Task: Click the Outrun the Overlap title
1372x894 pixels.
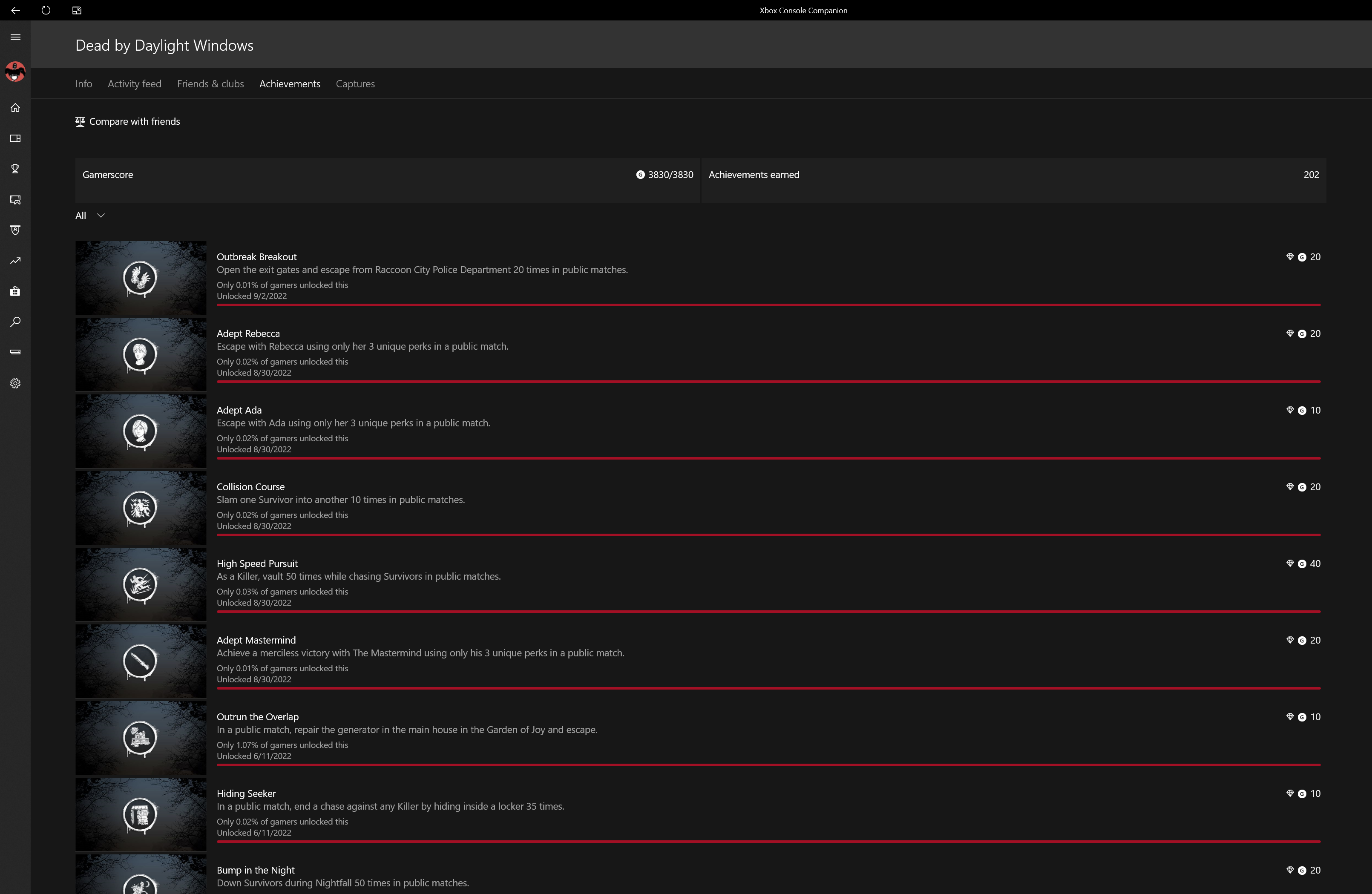Action: pos(258,717)
